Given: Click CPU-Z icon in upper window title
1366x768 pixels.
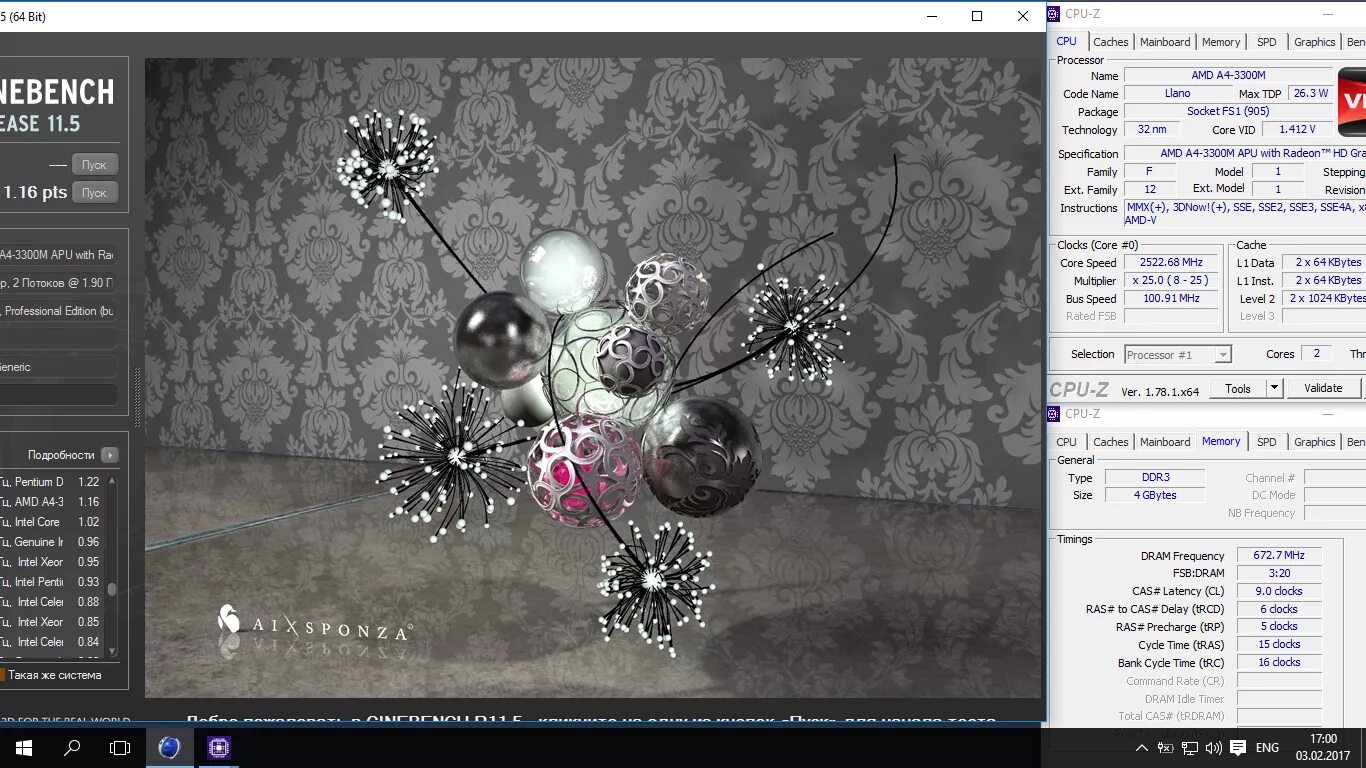Looking at the screenshot, I should click(1054, 14).
